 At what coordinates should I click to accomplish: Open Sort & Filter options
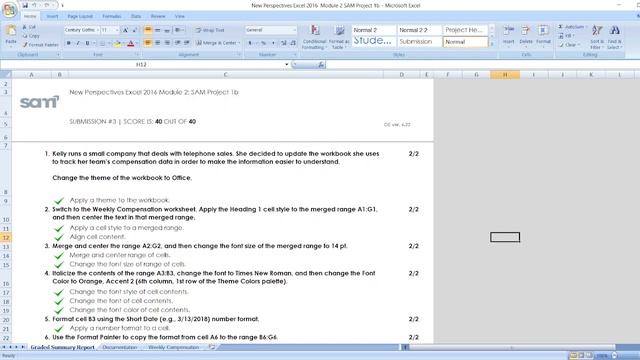[597, 37]
